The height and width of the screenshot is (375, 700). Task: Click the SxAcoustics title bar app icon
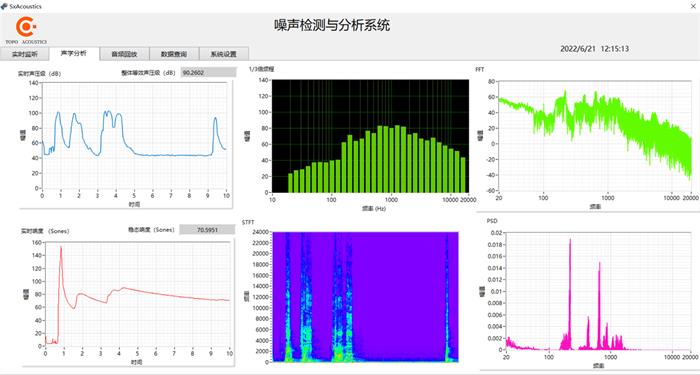pyautogui.click(x=5, y=6)
